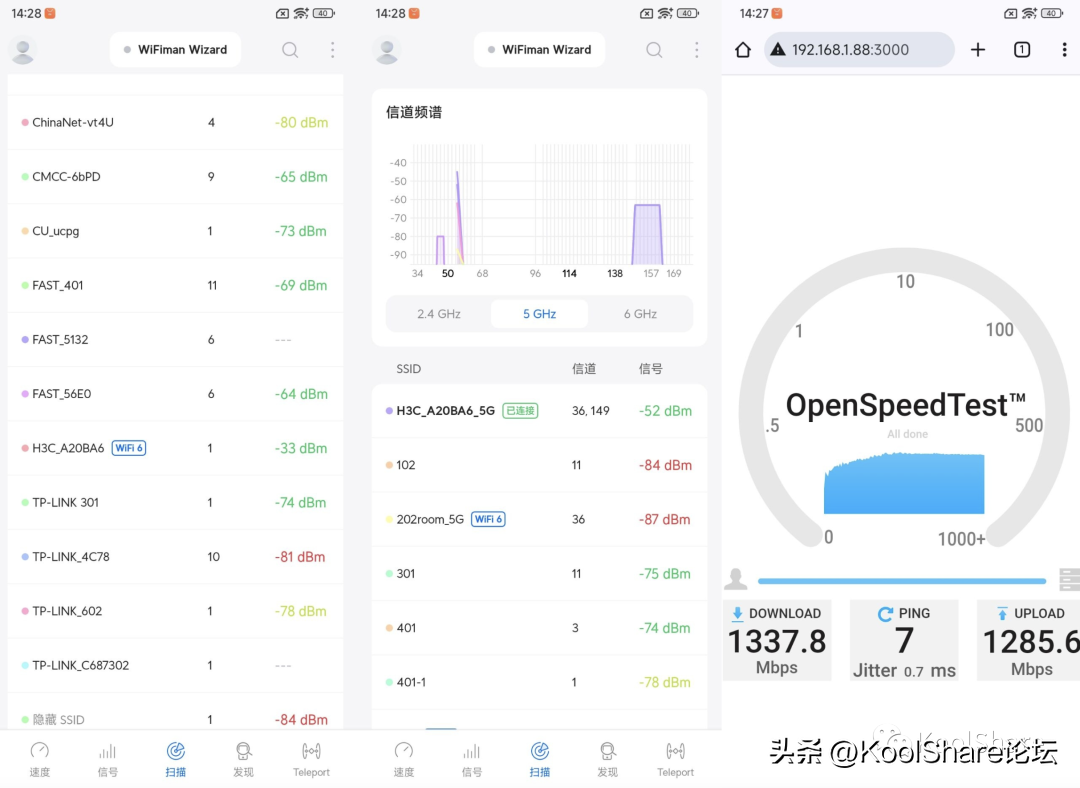
Task: Select the 6 GHz band
Action: [x=641, y=314]
